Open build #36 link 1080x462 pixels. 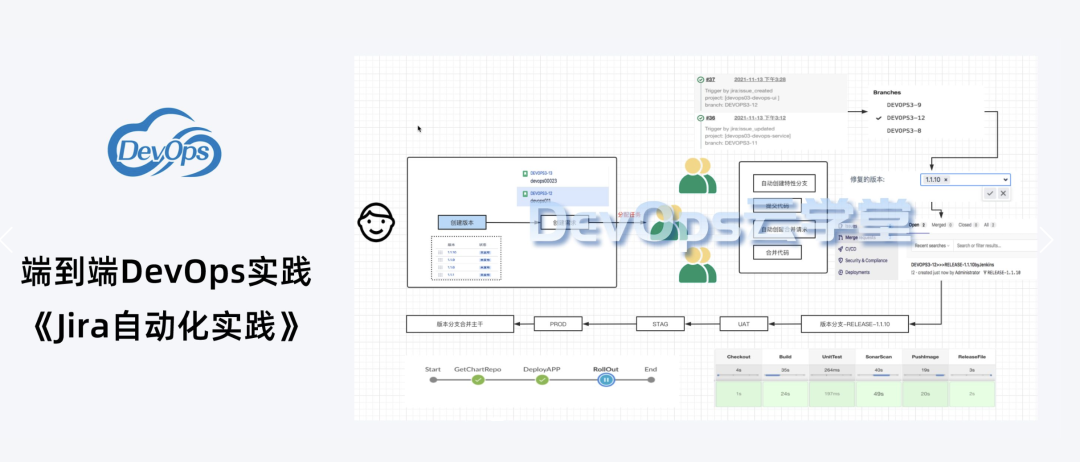pos(711,118)
